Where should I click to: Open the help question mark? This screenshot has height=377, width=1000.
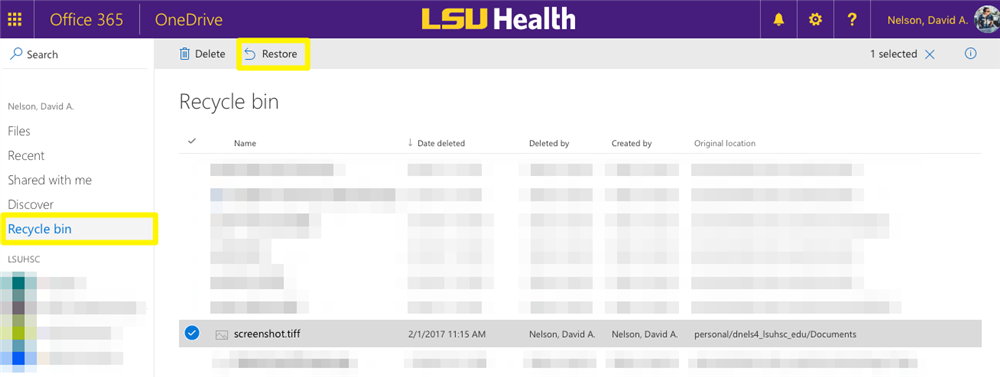[x=851, y=20]
